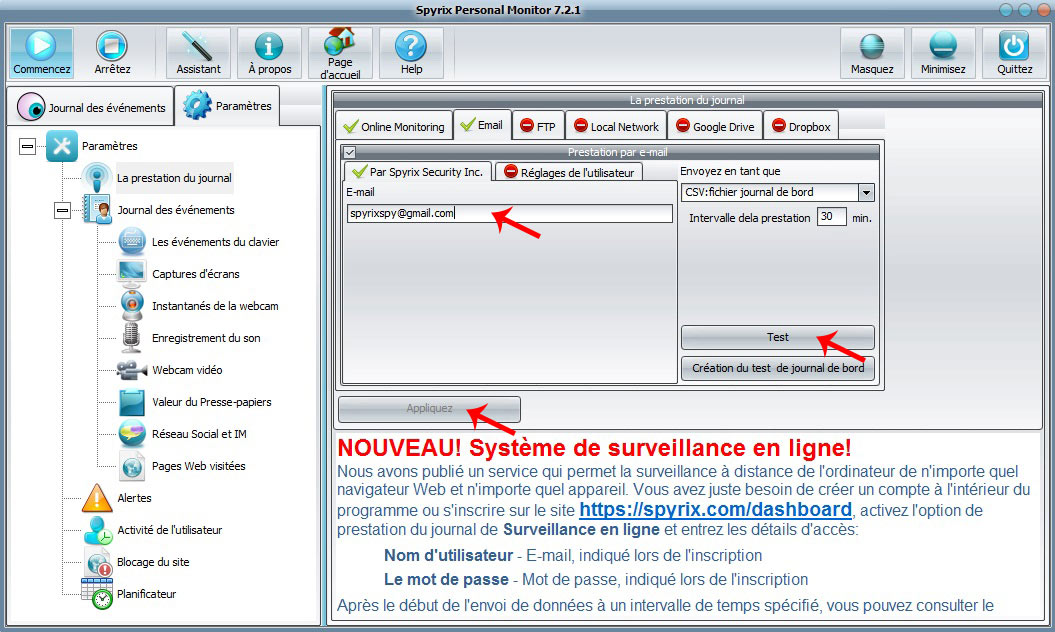Viewport: 1055px width, 632px height.
Task: Select Réglages de l'utilisateur sub-tab
Action: coord(569,172)
